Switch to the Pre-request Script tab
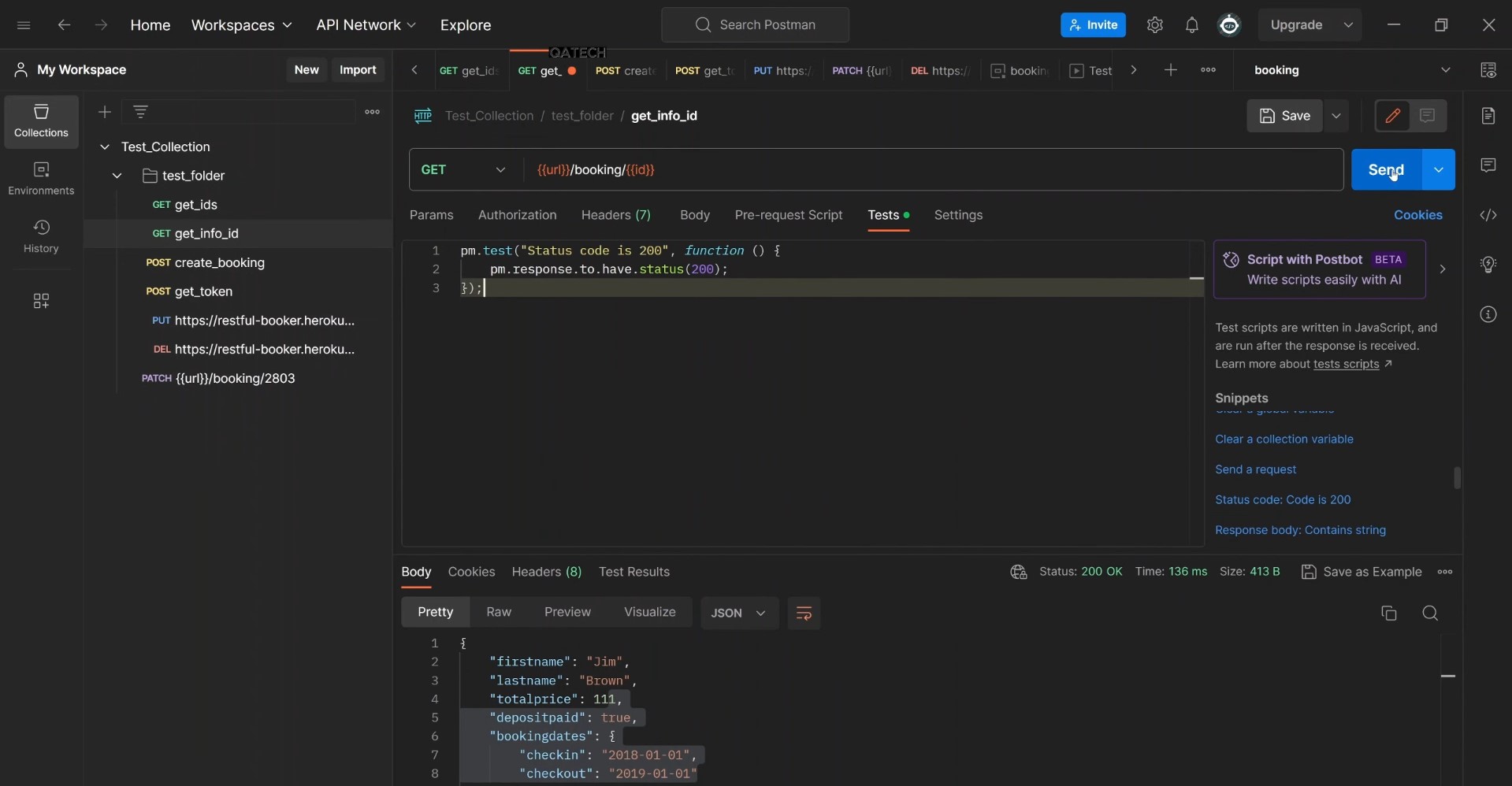Screen dimensions: 1512x786 [788, 215]
